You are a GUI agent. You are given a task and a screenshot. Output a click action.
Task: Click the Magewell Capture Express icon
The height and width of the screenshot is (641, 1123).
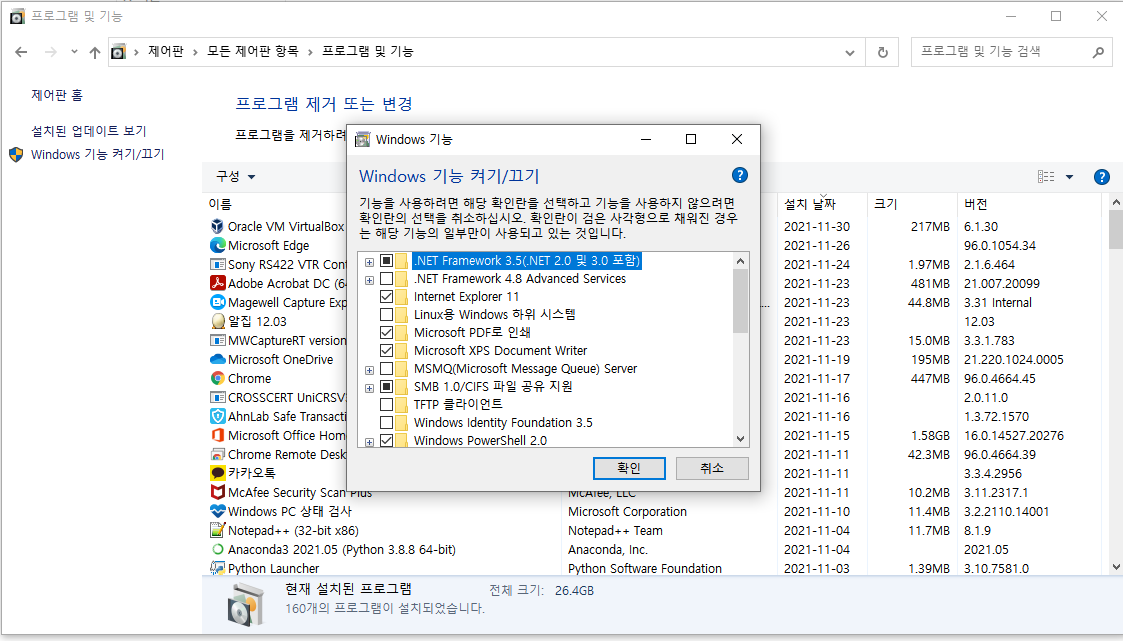tap(217, 302)
